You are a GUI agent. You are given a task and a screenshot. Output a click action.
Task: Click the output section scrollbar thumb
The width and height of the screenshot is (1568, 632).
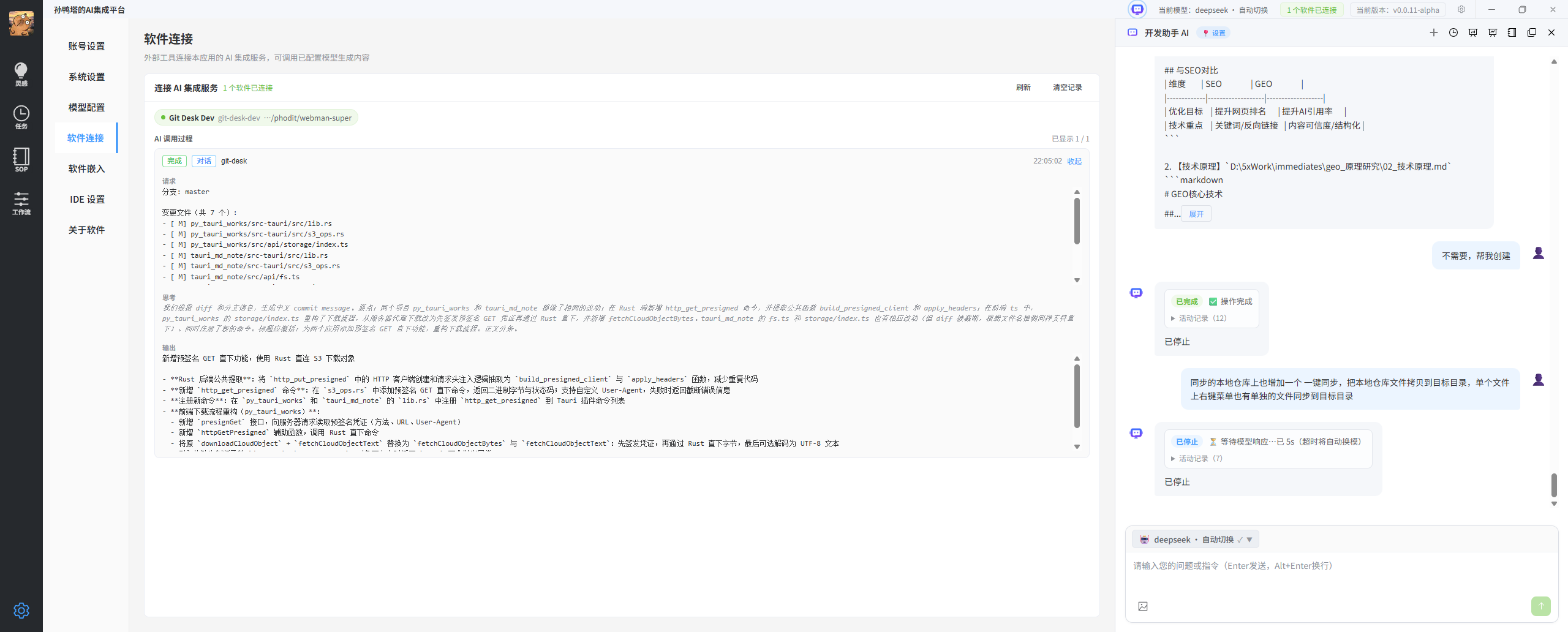1077,396
